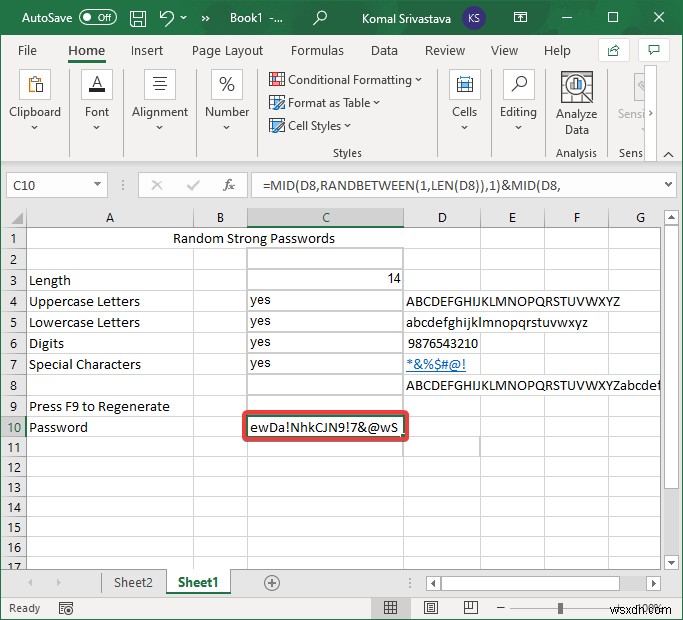683x620 pixels.
Task: Click the Share icon in ribbon
Action: click(x=612, y=51)
